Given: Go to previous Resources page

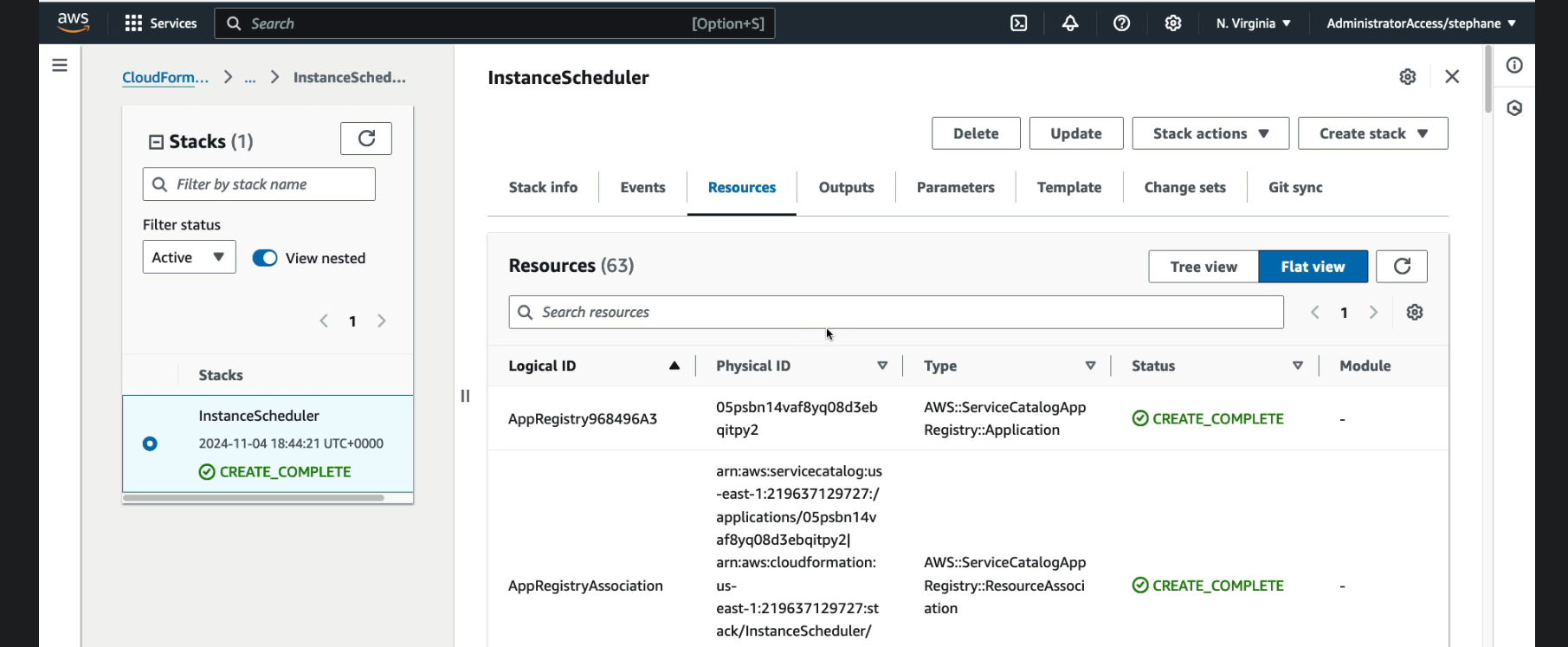Looking at the screenshot, I should click(x=1314, y=313).
